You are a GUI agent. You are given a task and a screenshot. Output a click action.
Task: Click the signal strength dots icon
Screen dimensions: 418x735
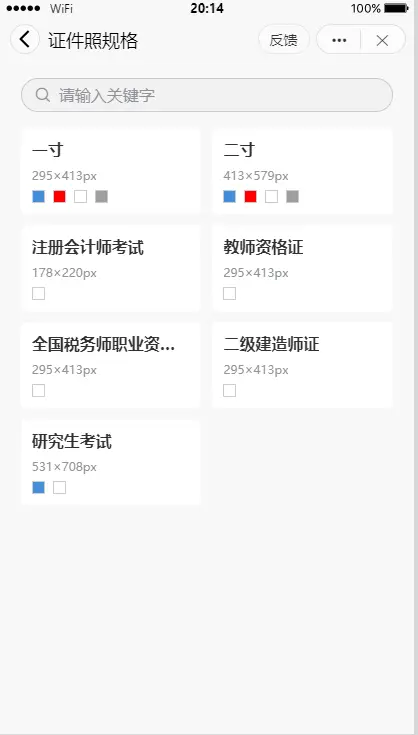[23, 8]
